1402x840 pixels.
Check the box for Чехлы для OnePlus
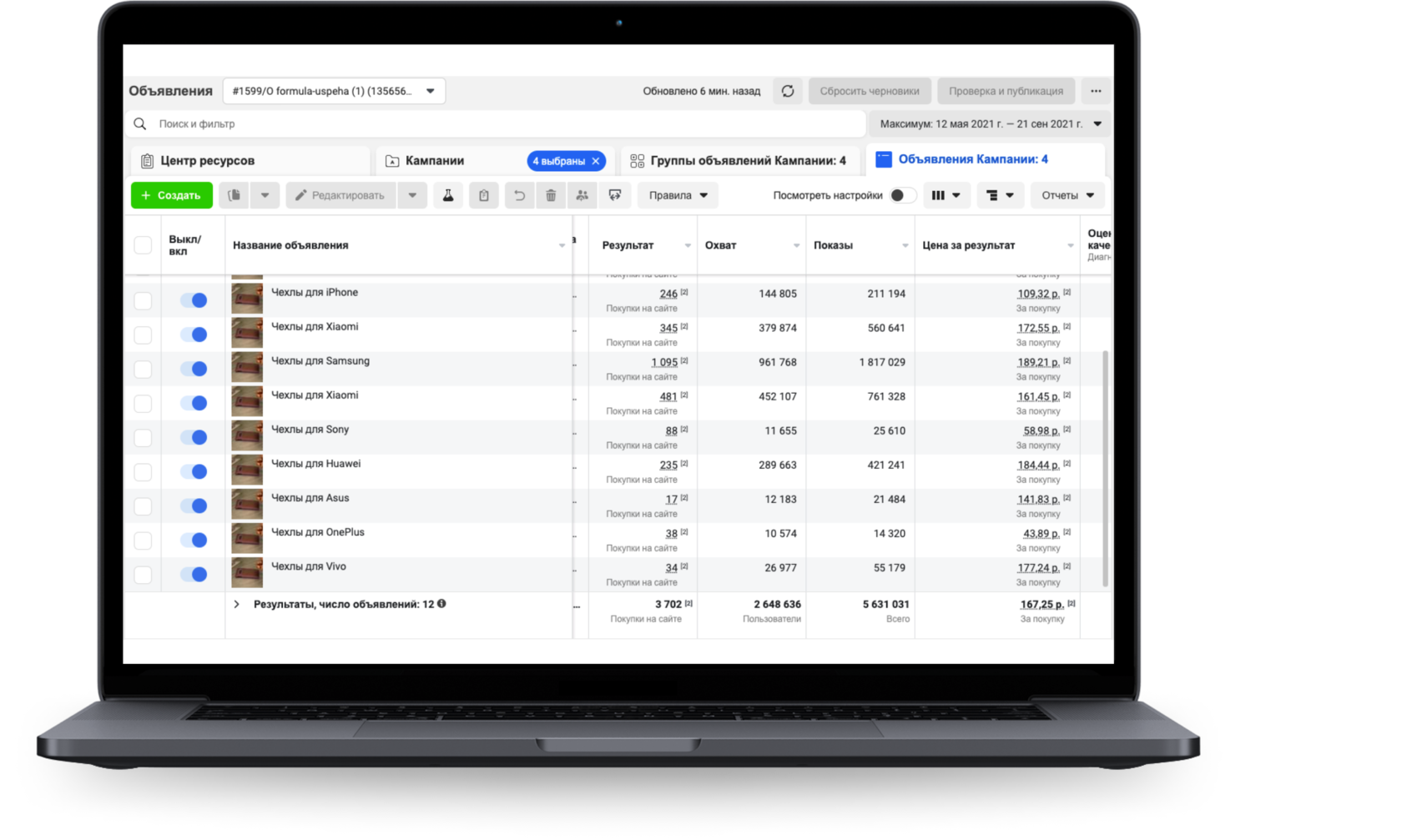tap(144, 541)
